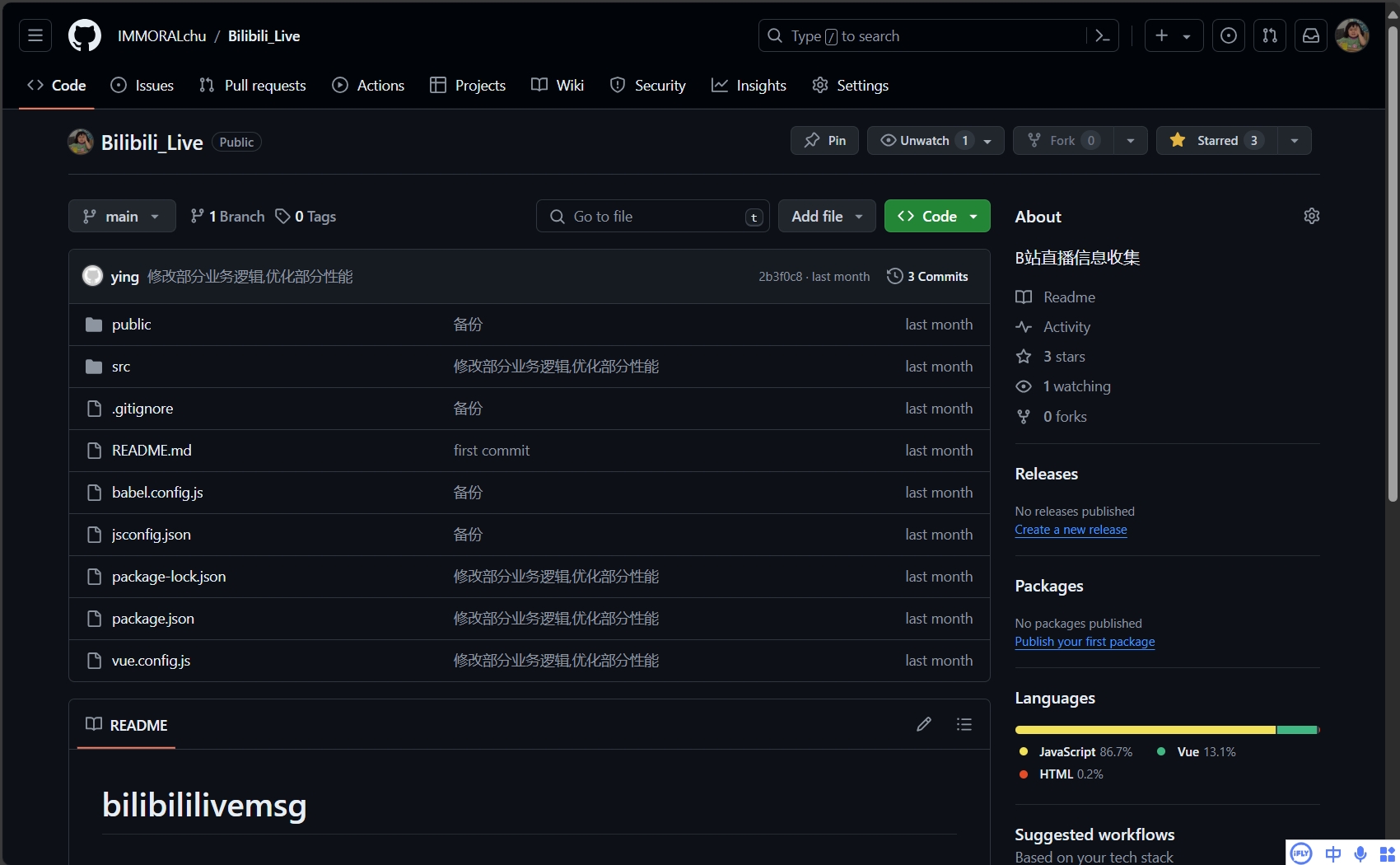Open the package-lock.json file
The image size is (1400, 865).
(x=169, y=577)
